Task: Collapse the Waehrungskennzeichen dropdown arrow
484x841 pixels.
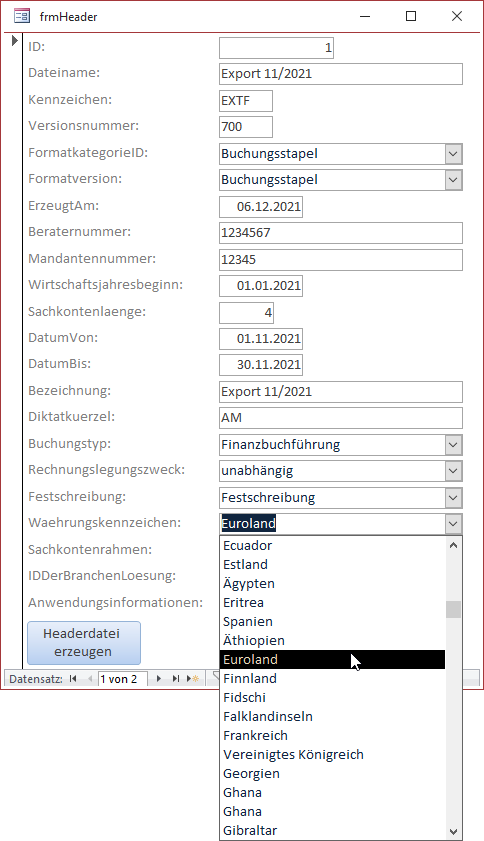Action: click(x=453, y=523)
